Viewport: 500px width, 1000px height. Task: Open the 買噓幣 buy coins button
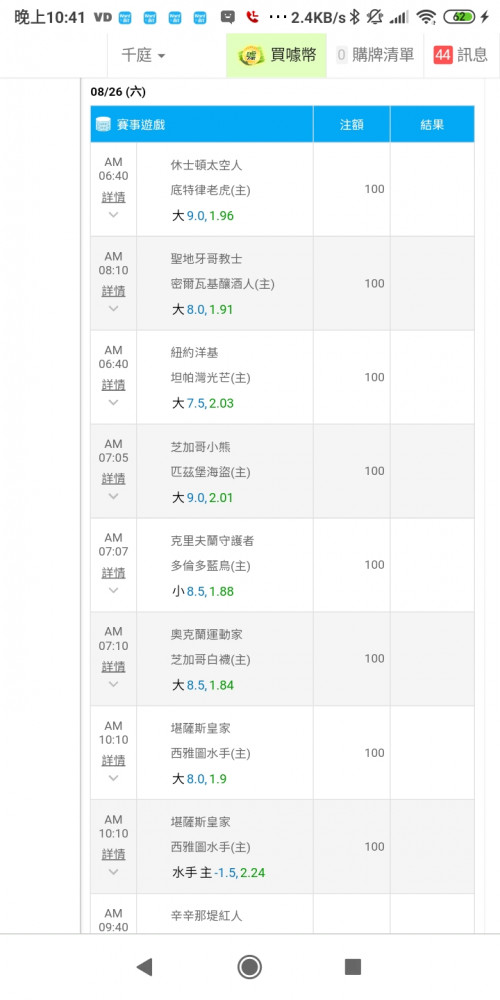tap(277, 55)
